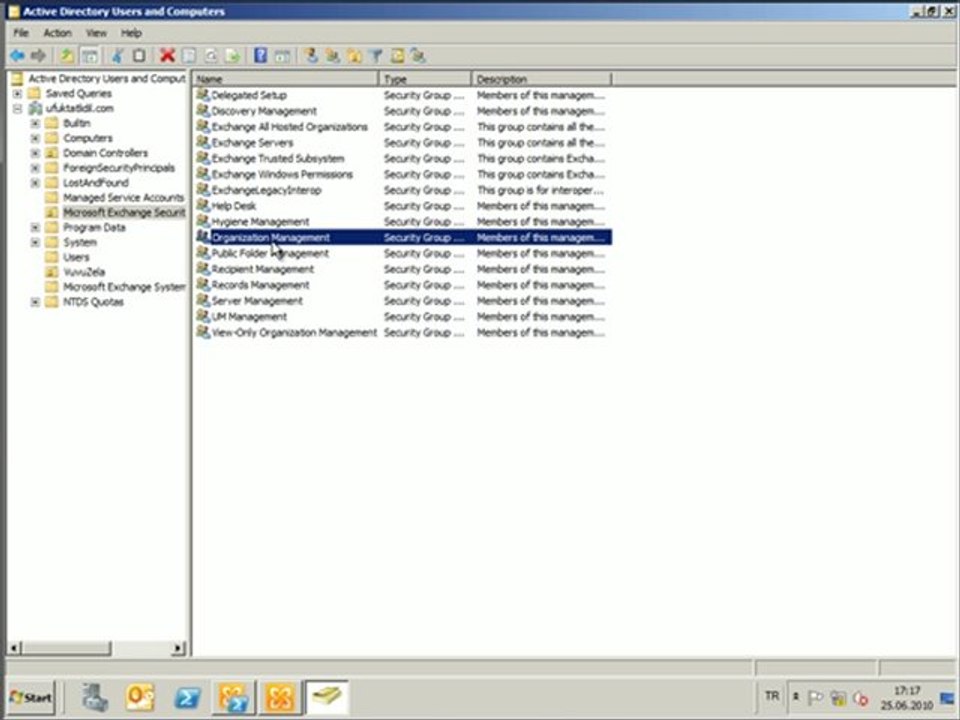This screenshot has width=960, height=720.
Task: Click the Back arrow in the toolbar
Action: point(17,56)
